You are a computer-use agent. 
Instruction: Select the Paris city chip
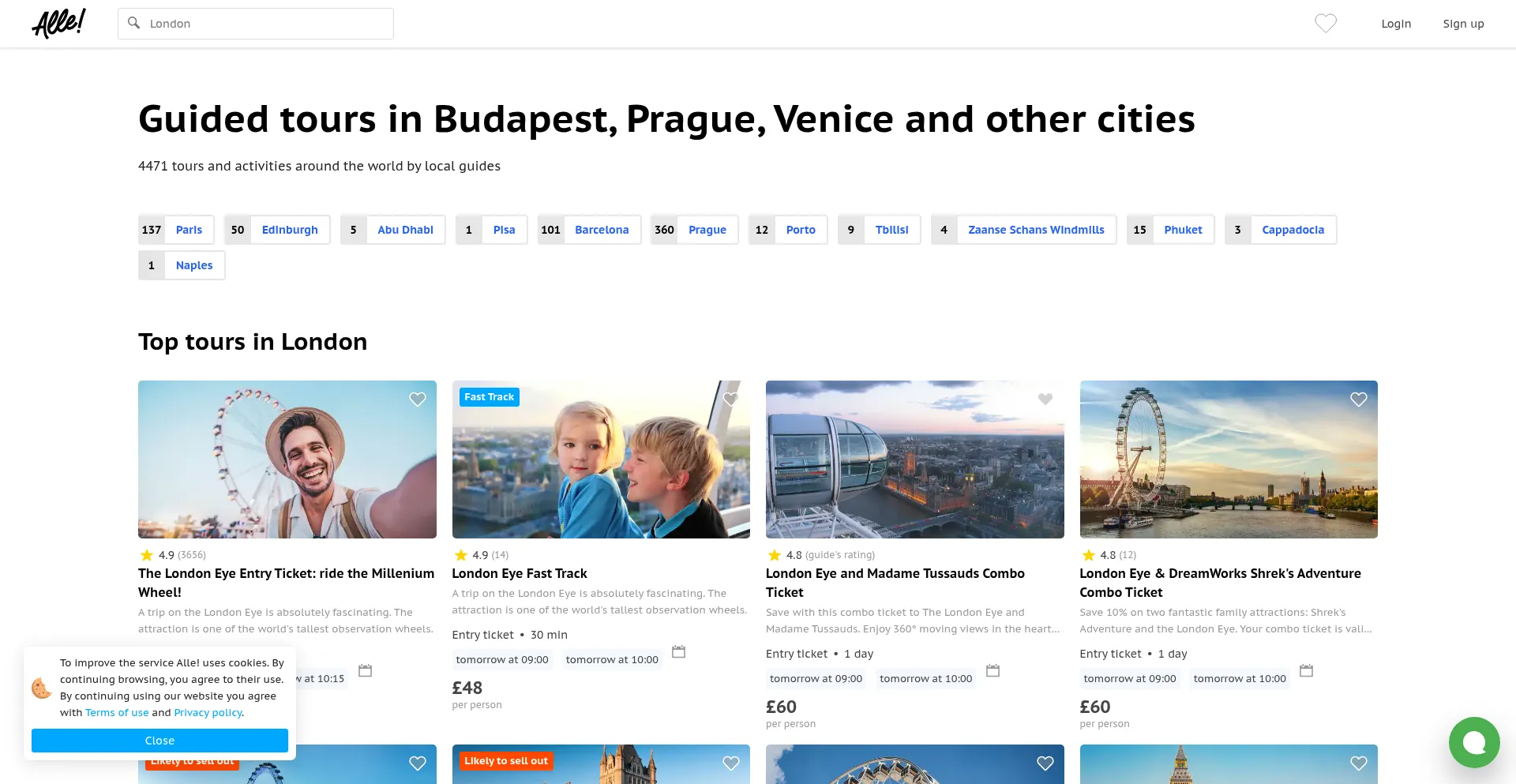pyautogui.click(x=176, y=230)
